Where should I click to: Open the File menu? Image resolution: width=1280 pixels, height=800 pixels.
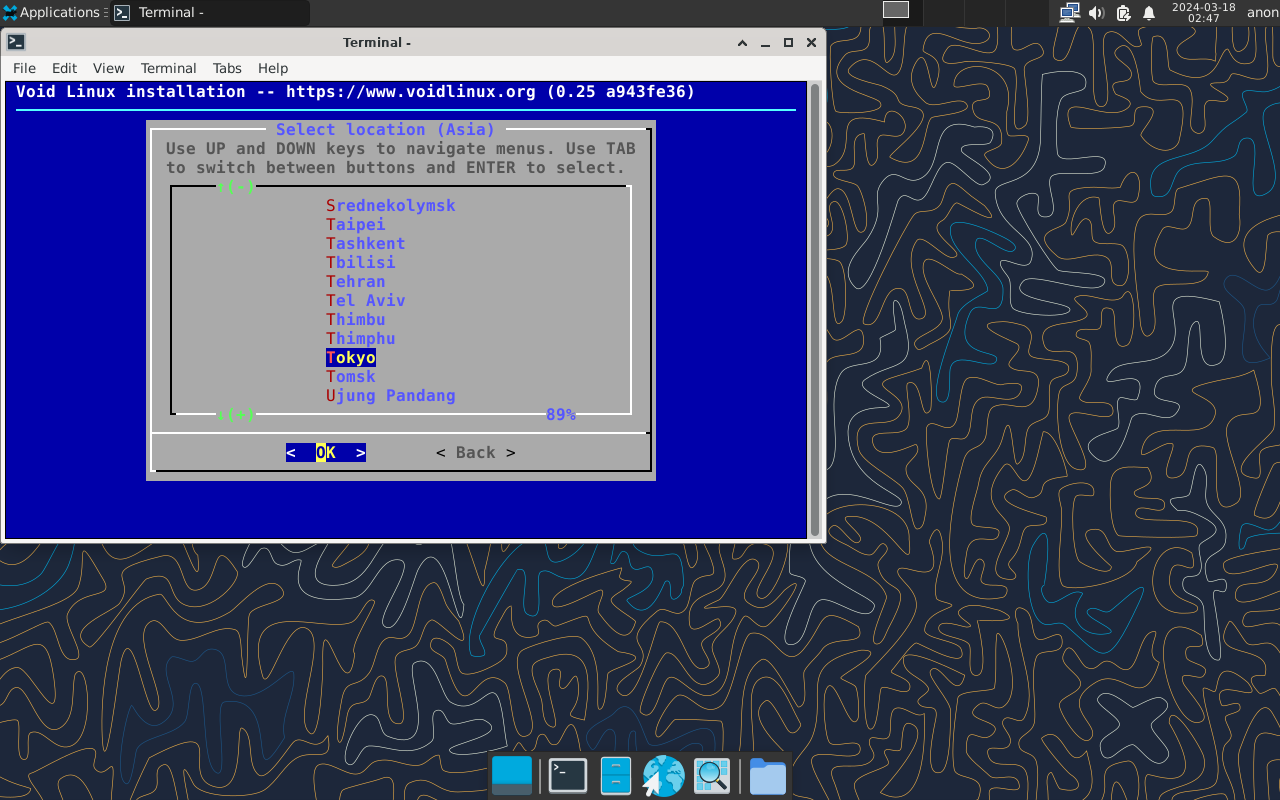pos(24,68)
